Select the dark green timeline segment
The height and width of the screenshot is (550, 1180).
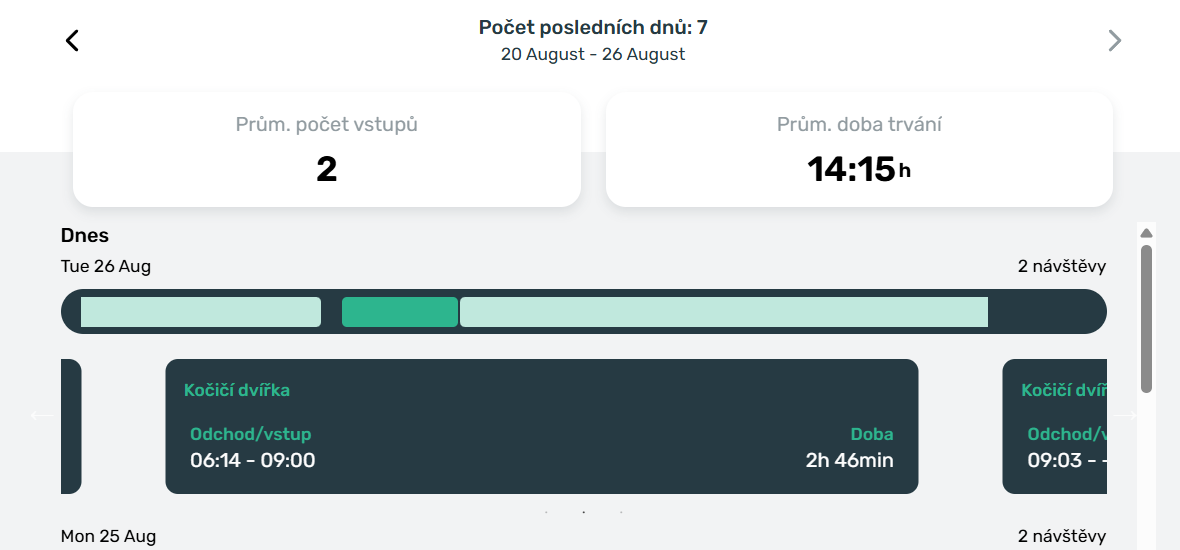tap(399, 312)
